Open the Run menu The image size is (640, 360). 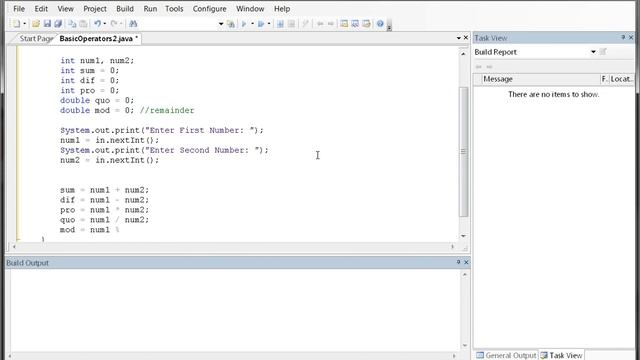(x=150, y=9)
